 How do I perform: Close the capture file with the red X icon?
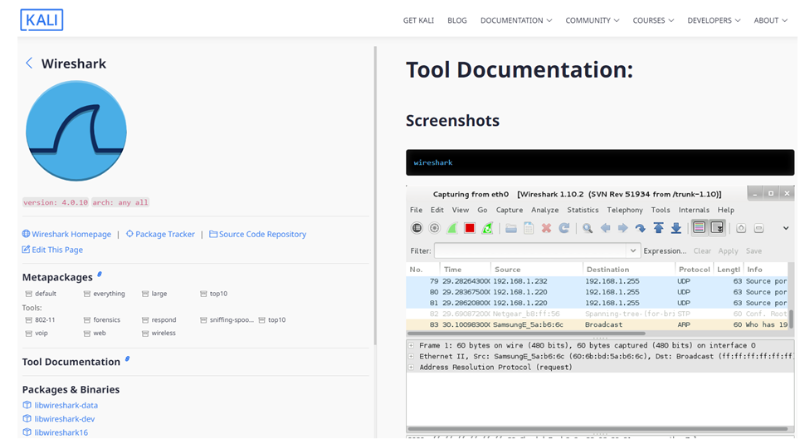click(x=546, y=228)
